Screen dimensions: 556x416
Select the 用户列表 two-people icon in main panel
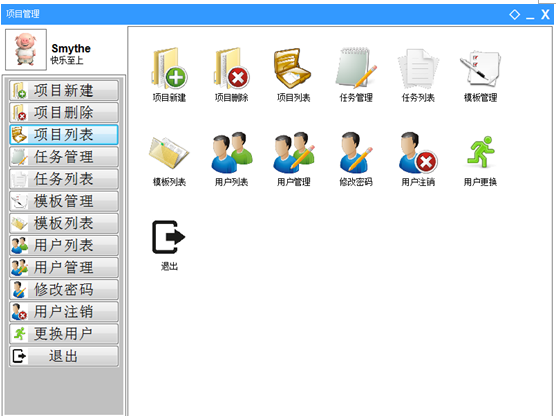click(232, 152)
